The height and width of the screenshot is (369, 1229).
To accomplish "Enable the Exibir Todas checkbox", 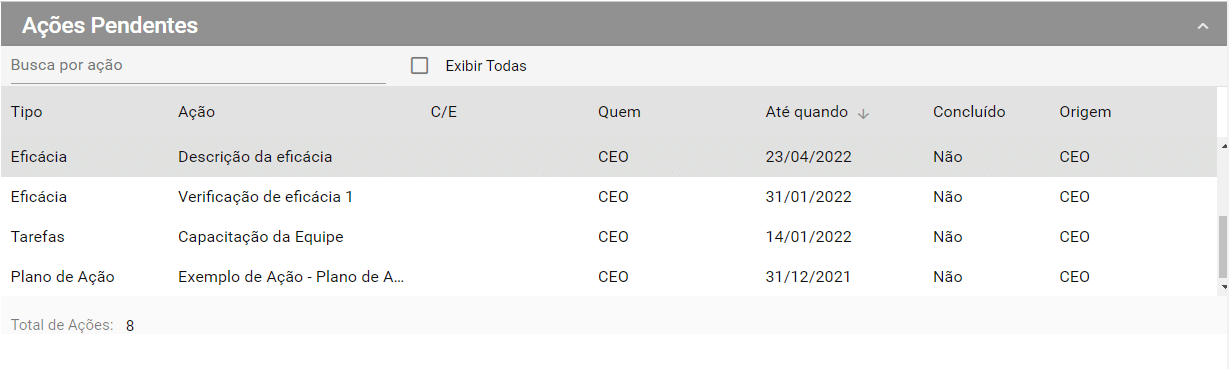I will pos(420,66).
